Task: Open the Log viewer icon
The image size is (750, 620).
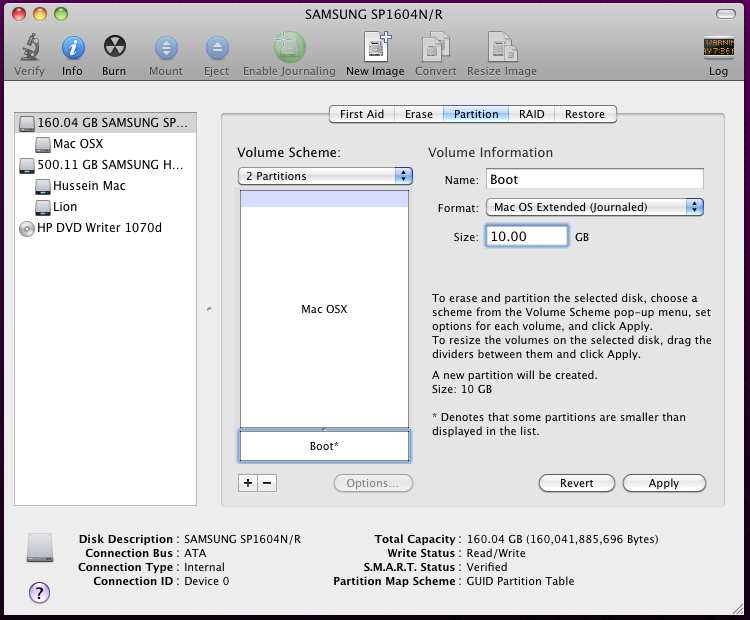Action: (x=718, y=47)
